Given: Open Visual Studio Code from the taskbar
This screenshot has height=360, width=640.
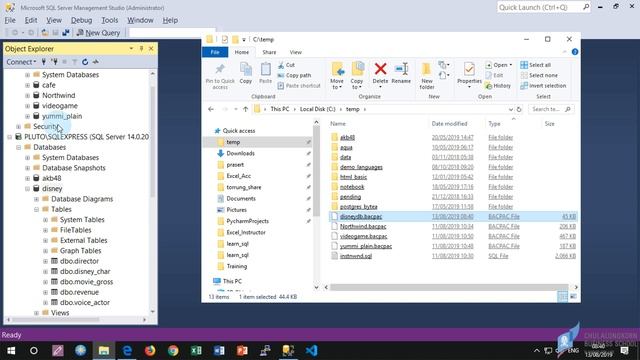Looking at the screenshot, I should click(311, 351).
